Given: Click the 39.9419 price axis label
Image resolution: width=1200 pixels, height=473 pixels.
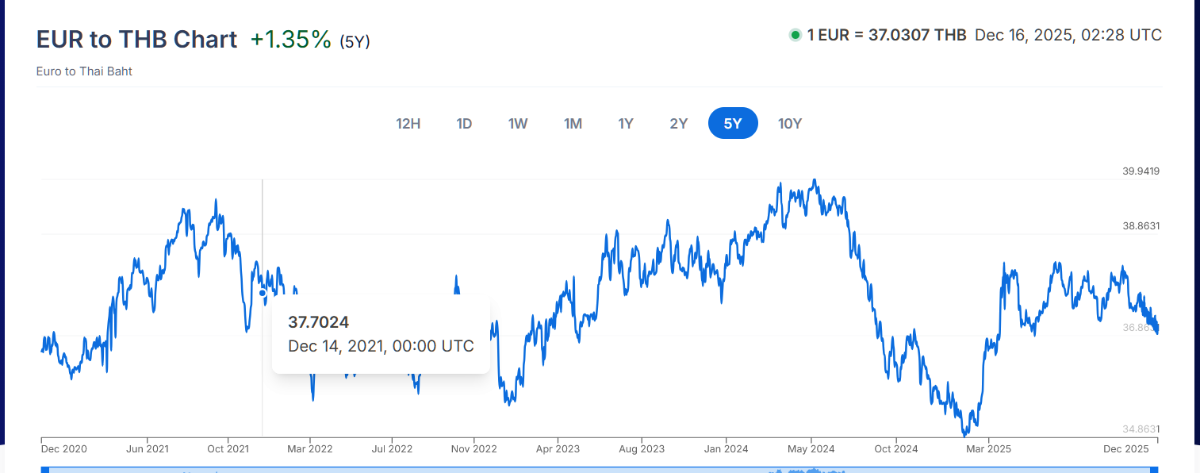Looking at the screenshot, I should (x=1141, y=172).
